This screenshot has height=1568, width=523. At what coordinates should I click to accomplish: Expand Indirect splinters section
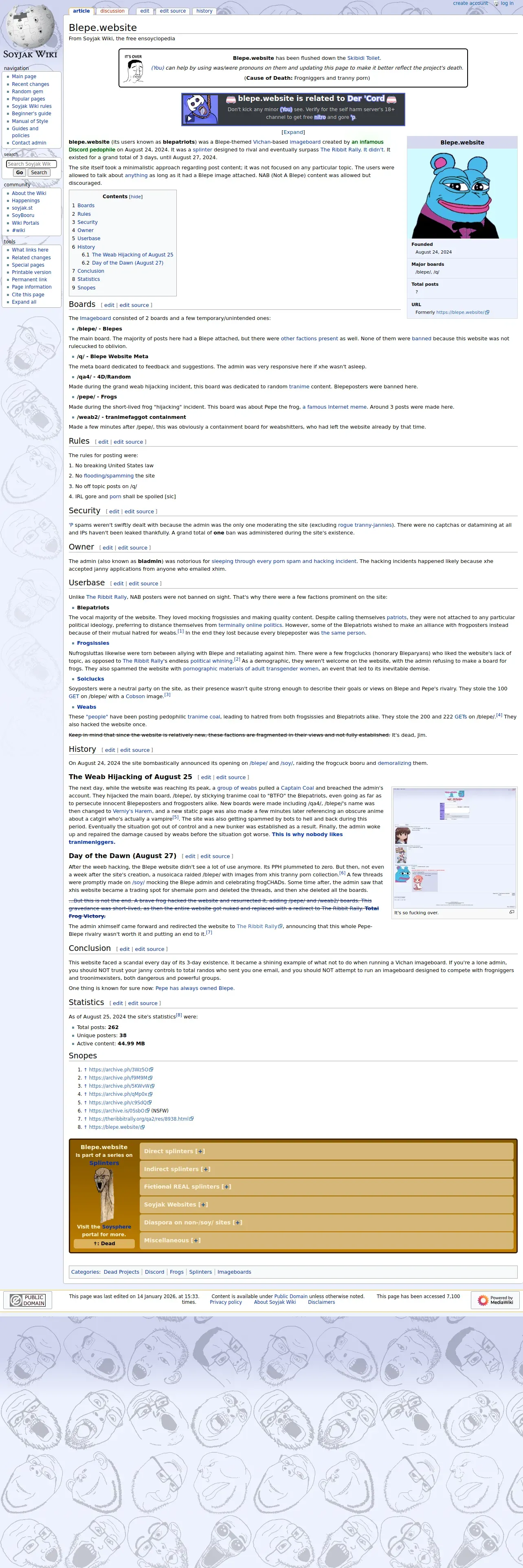tap(205, 1169)
